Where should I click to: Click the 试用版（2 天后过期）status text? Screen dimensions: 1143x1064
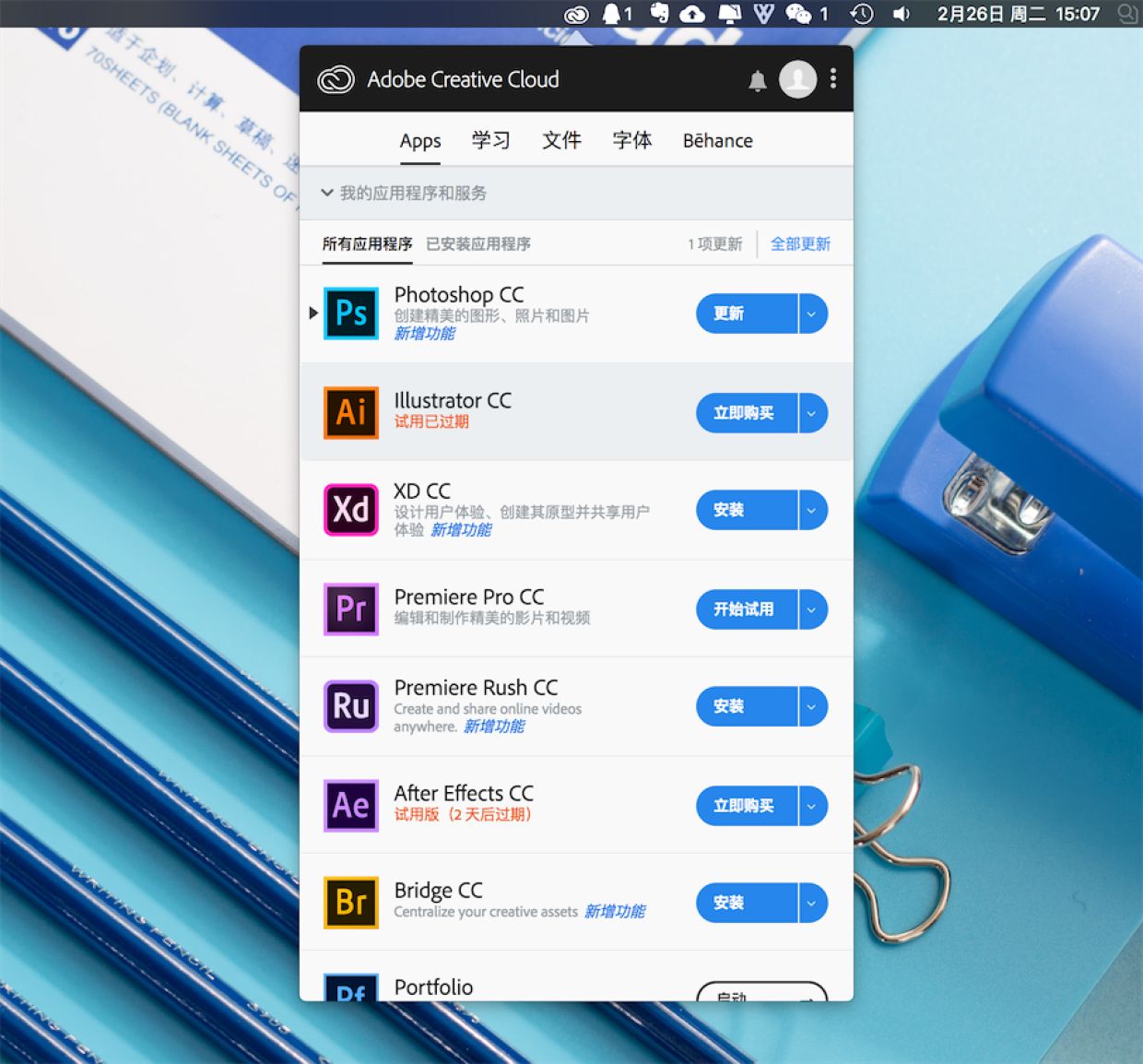click(463, 814)
